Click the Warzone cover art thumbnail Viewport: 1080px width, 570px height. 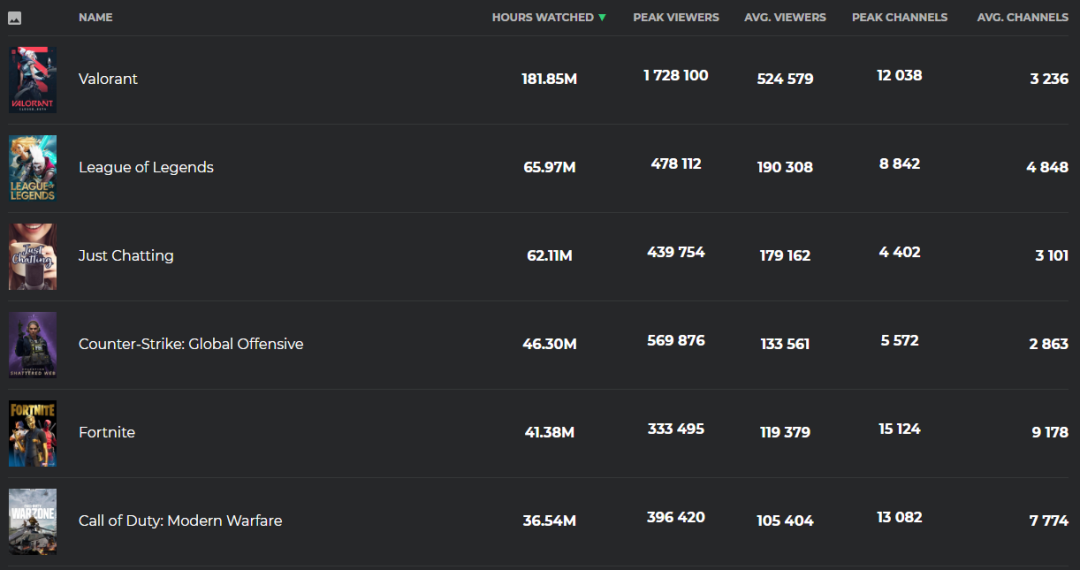coord(33,521)
